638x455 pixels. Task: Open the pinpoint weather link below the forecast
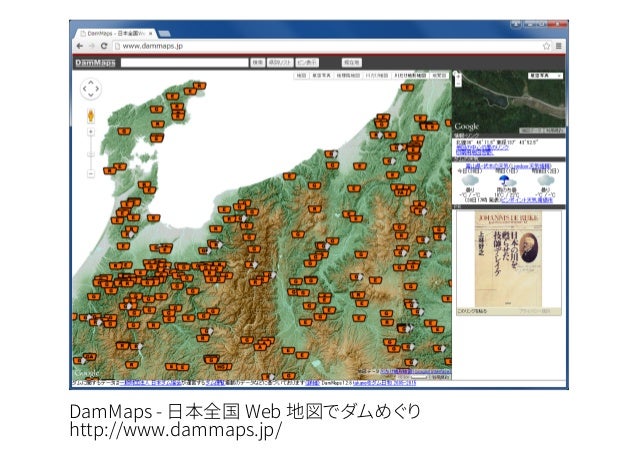tap(527, 200)
